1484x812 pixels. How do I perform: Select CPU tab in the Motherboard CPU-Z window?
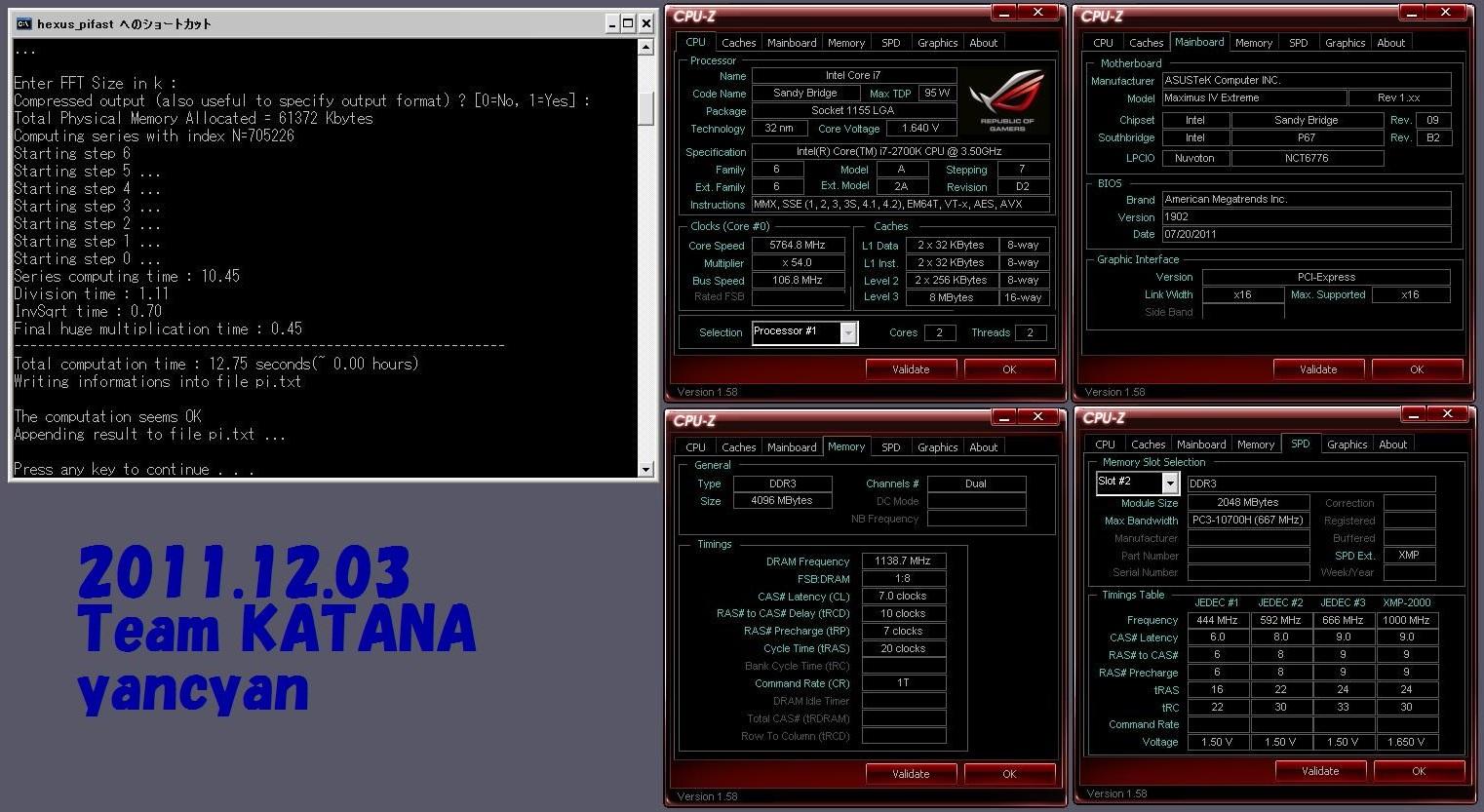[x=1103, y=43]
